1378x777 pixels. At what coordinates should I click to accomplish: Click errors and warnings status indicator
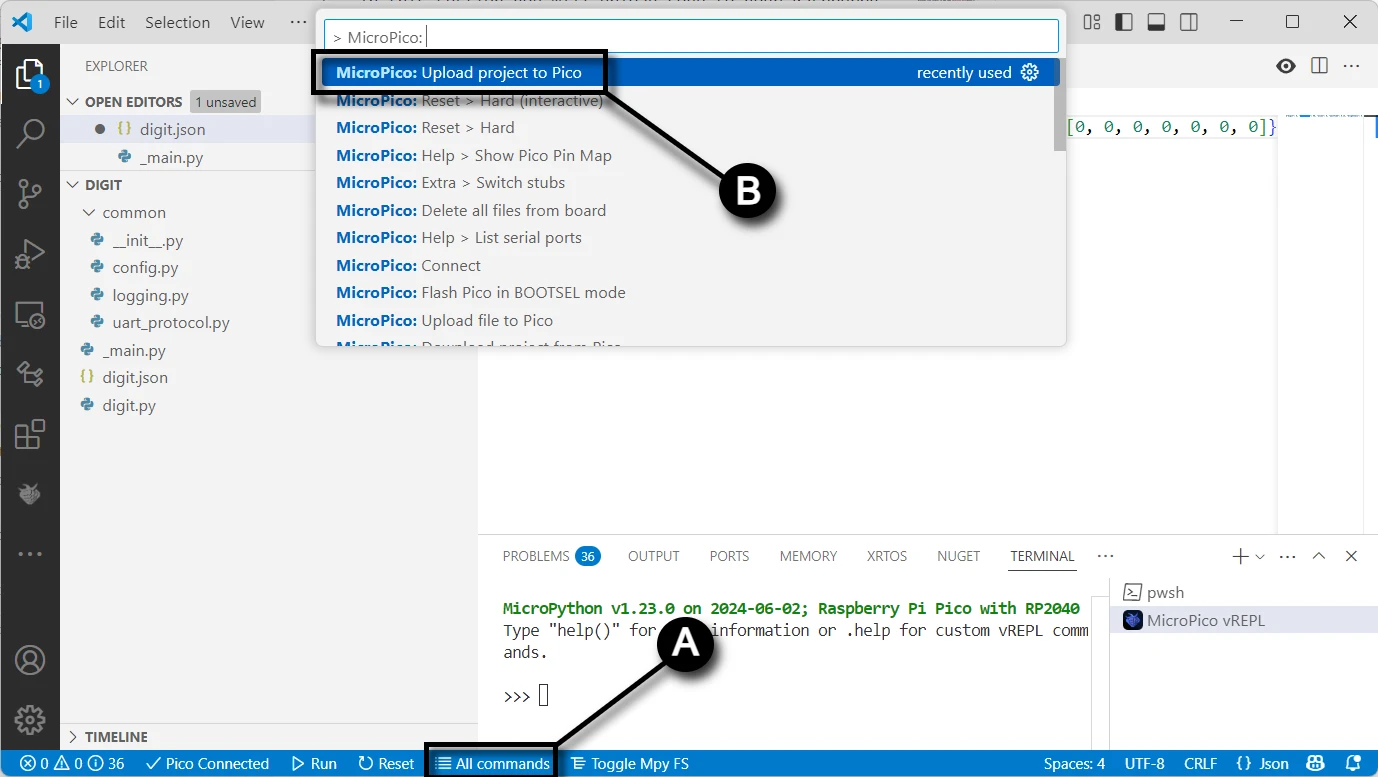click(71, 764)
